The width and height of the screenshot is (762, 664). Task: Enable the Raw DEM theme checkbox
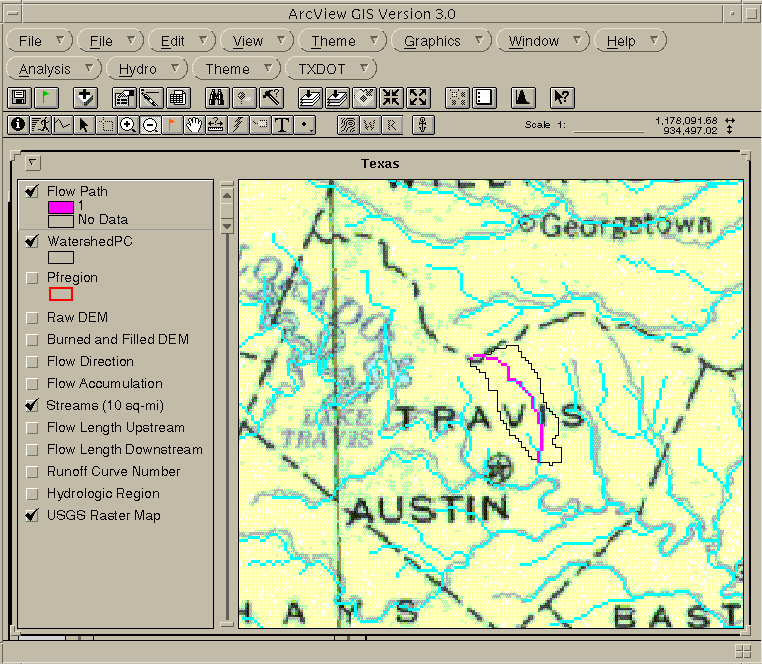coord(33,318)
